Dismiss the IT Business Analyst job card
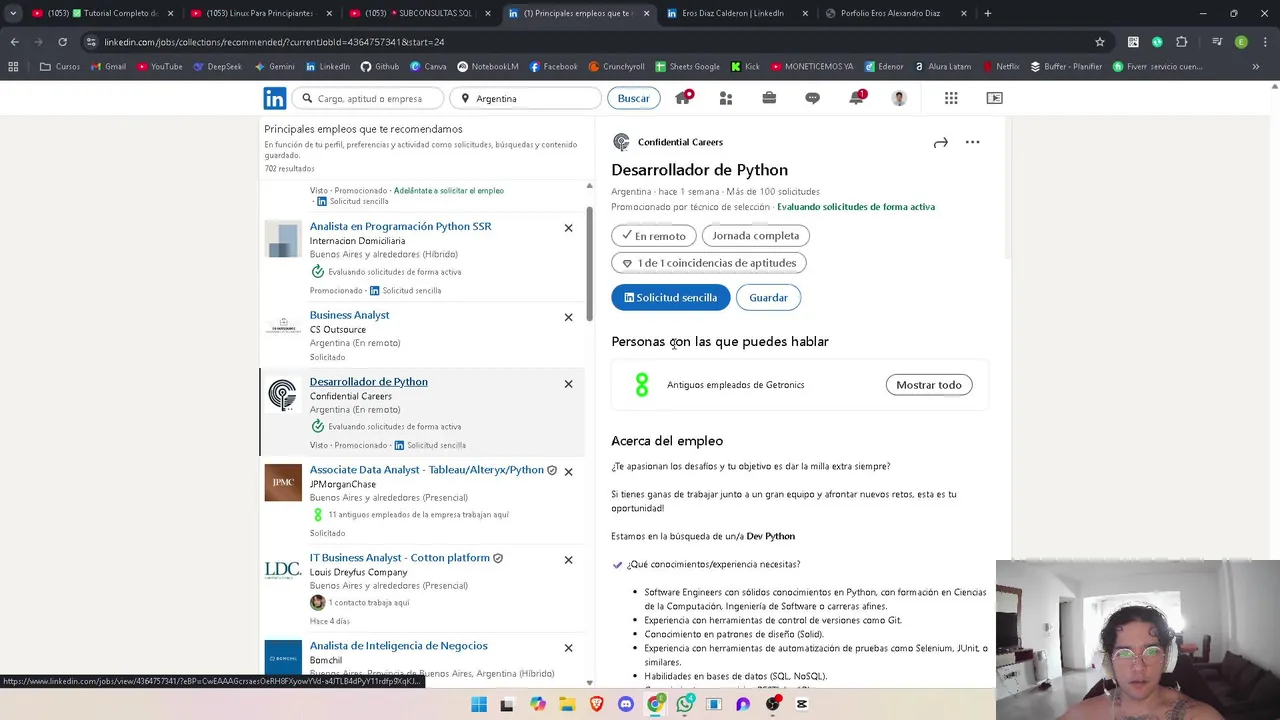 [x=568, y=560]
